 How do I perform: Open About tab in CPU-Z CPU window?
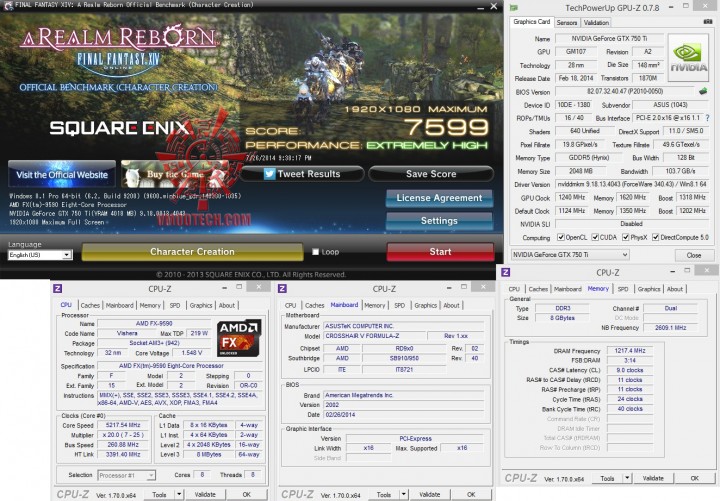click(226, 305)
